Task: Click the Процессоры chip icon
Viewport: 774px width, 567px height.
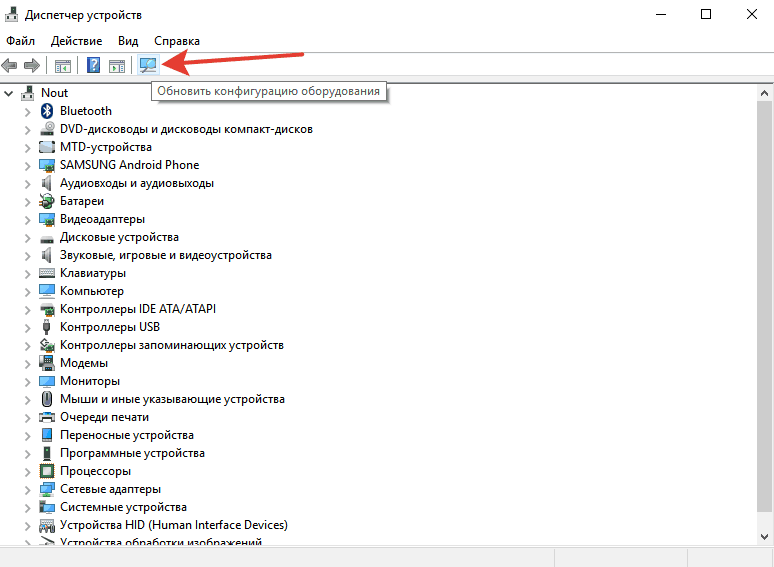Action: (47, 471)
